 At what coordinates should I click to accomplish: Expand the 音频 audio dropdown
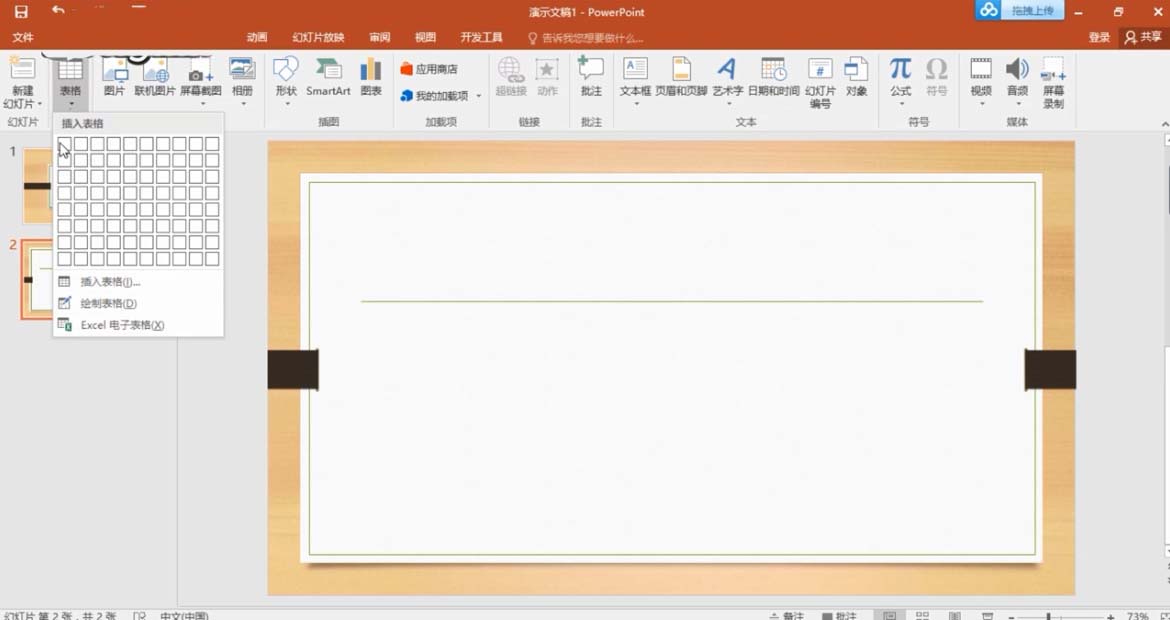1017,103
